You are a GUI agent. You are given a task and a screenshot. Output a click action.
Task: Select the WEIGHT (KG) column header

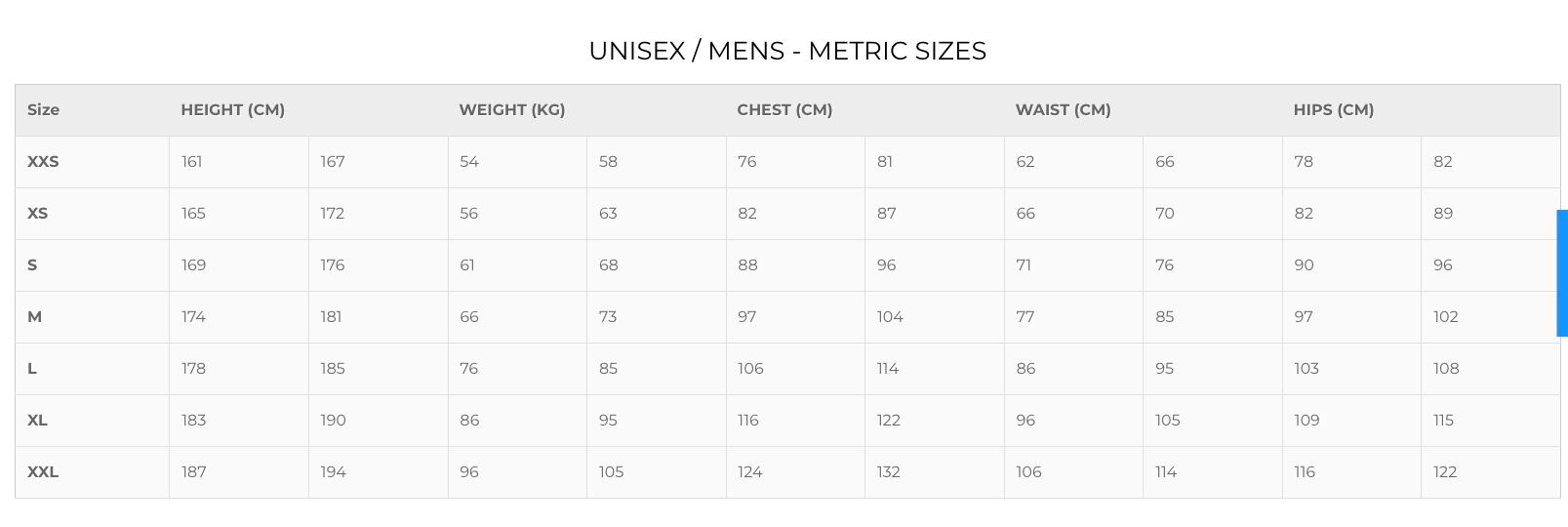(511, 109)
